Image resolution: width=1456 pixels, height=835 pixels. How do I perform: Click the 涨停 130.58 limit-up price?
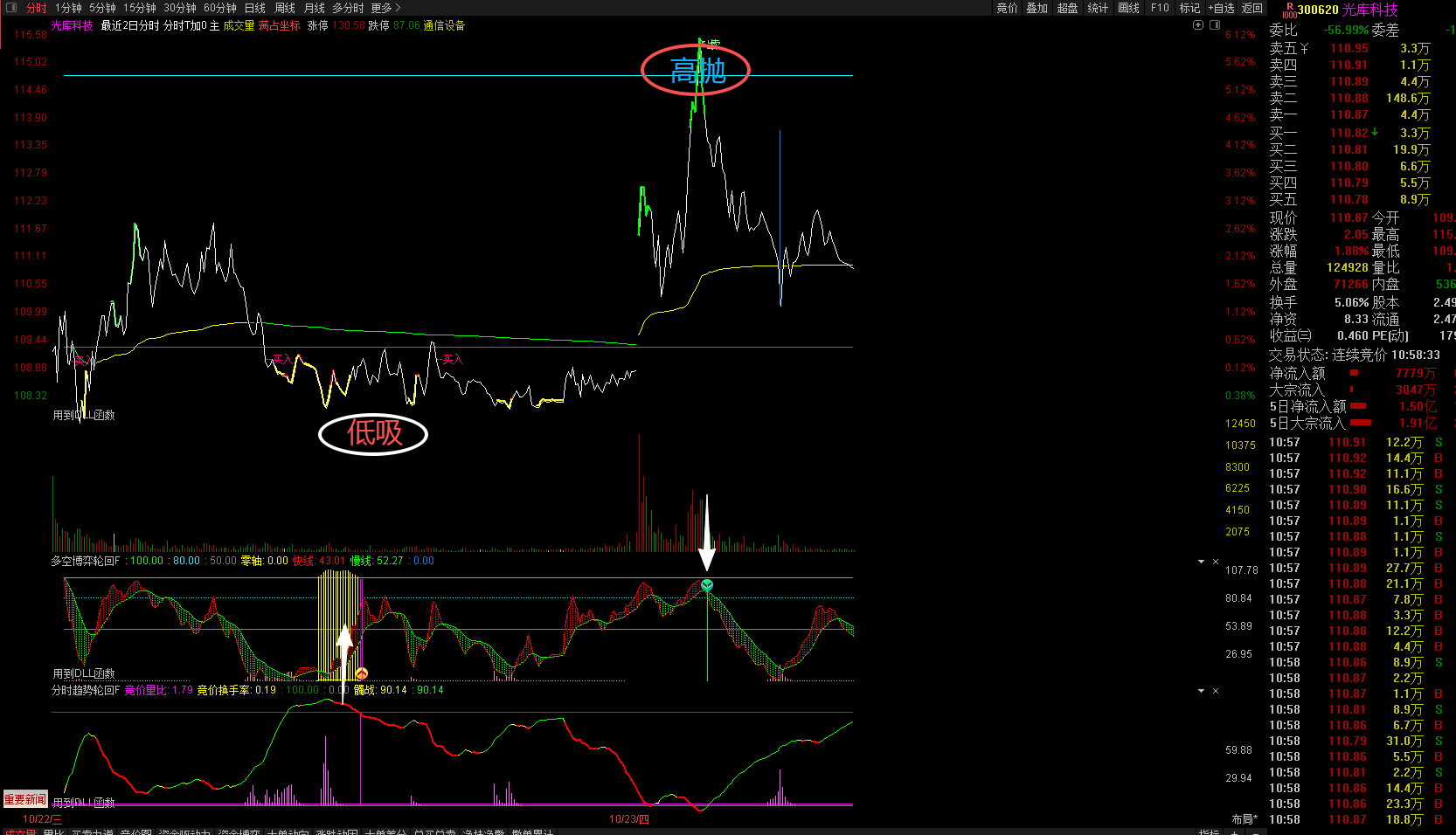pyautogui.click(x=336, y=26)
